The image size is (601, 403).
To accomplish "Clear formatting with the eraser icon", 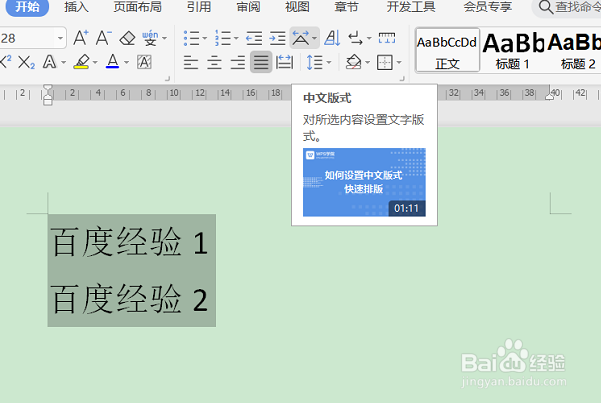I will 127,38.
